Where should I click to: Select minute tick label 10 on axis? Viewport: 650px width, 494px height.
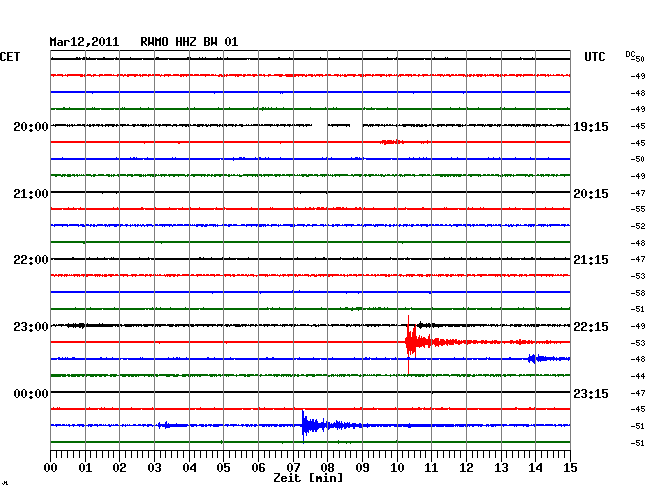coord(397,468)
